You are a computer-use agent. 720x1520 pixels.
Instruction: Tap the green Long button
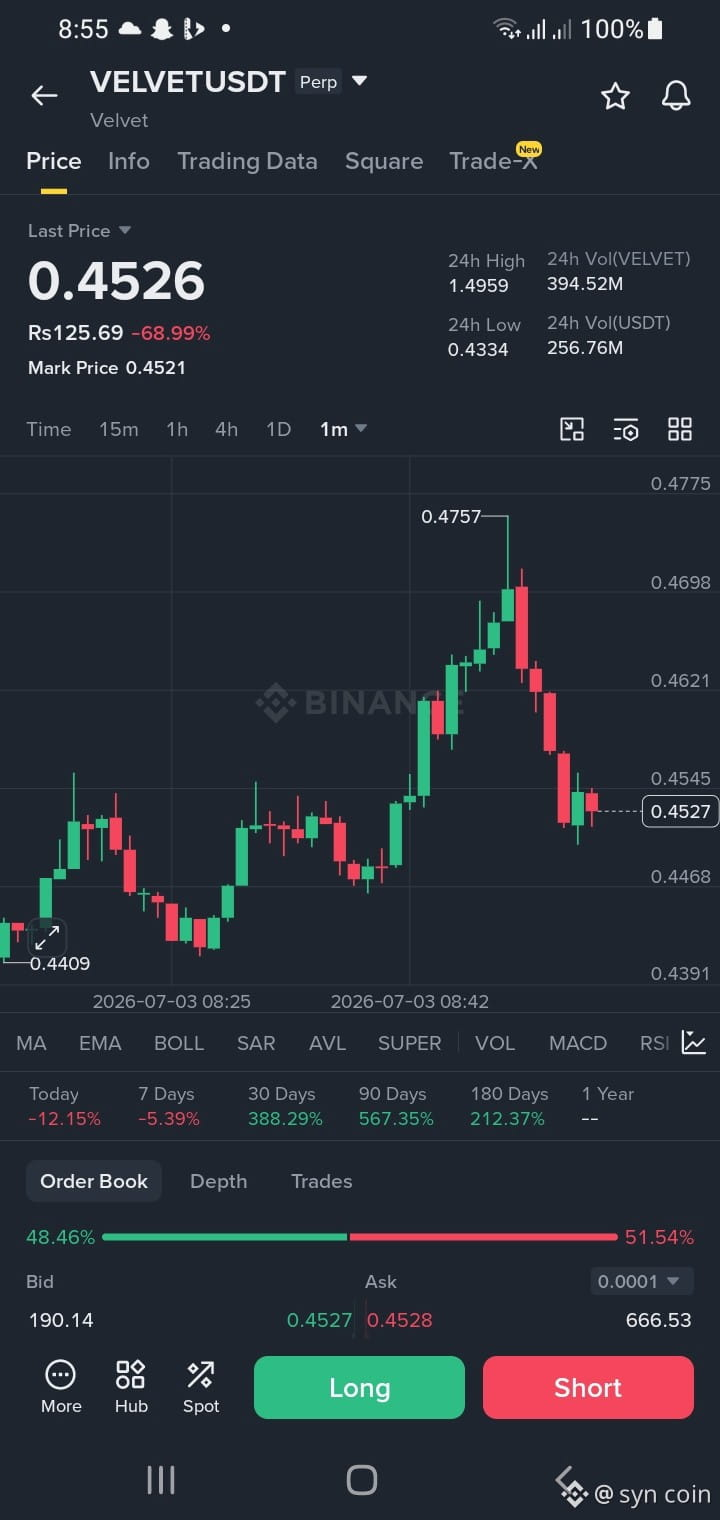click(359, 1387)
